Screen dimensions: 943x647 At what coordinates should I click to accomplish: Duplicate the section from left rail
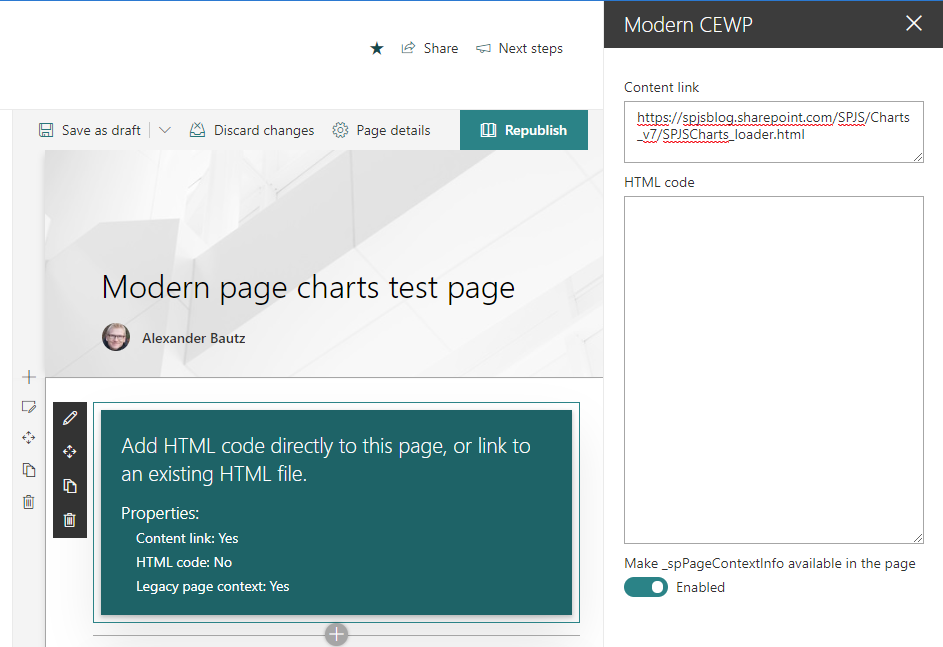pos(29,470)
